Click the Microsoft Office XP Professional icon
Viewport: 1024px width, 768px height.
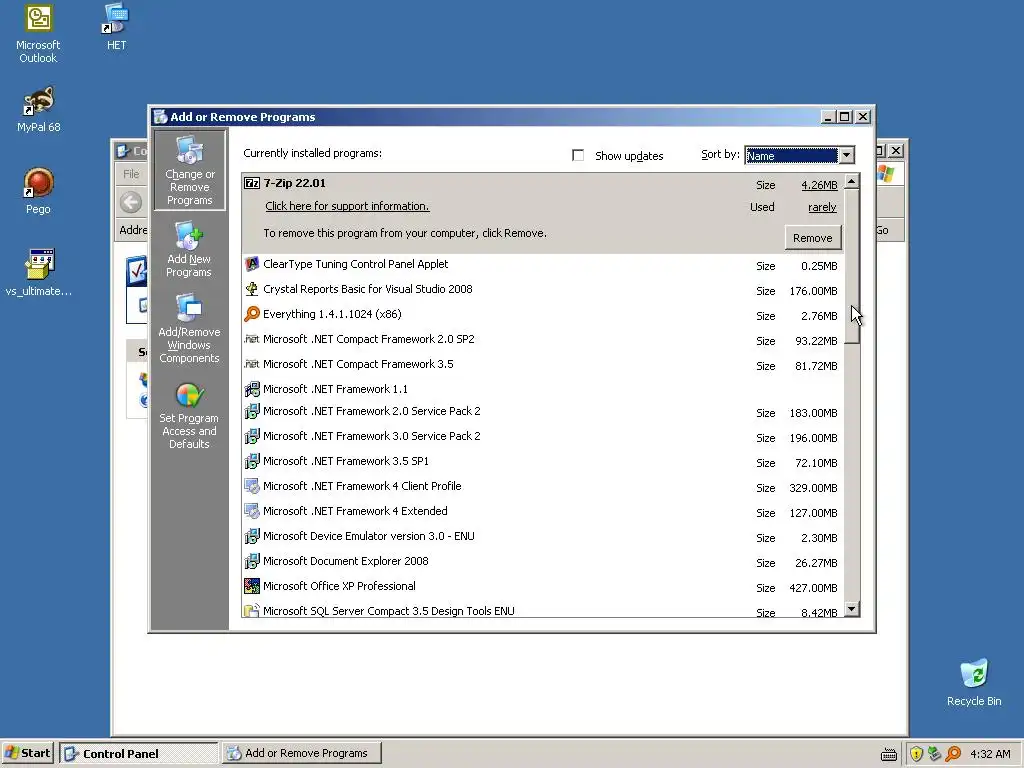tap(252, 586)
